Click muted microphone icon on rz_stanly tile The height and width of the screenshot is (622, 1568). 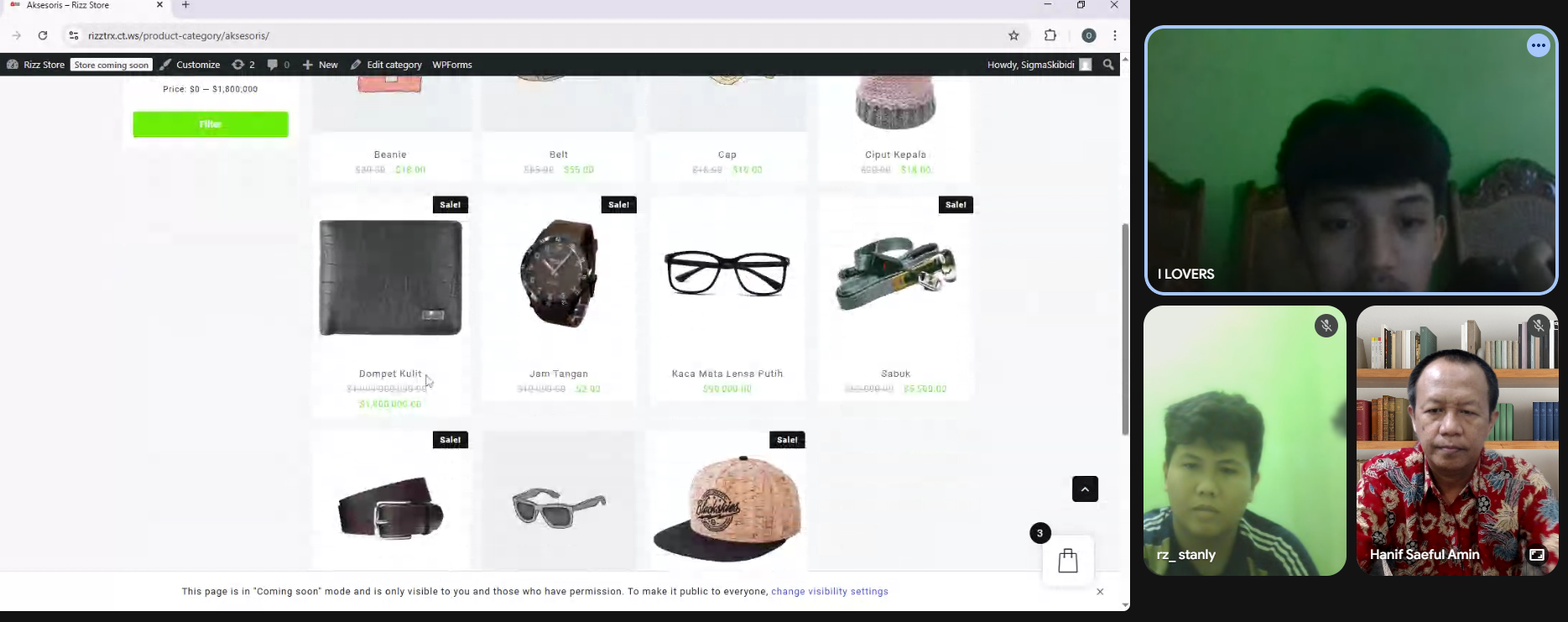coord(1326,326)
